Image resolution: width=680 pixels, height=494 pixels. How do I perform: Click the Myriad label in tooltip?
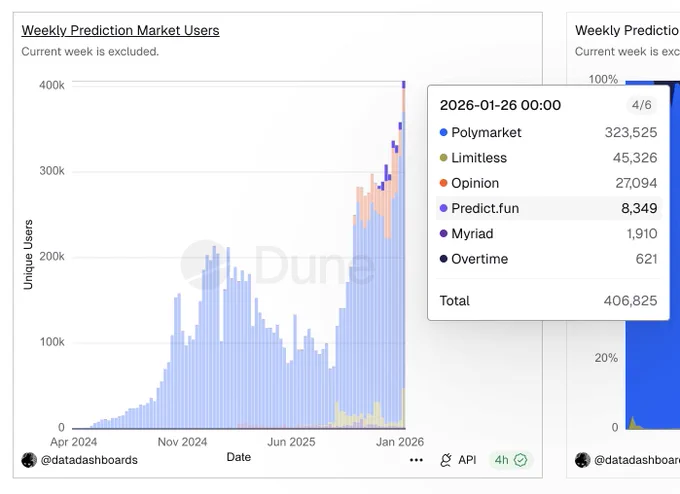click(x=472, y=233)
